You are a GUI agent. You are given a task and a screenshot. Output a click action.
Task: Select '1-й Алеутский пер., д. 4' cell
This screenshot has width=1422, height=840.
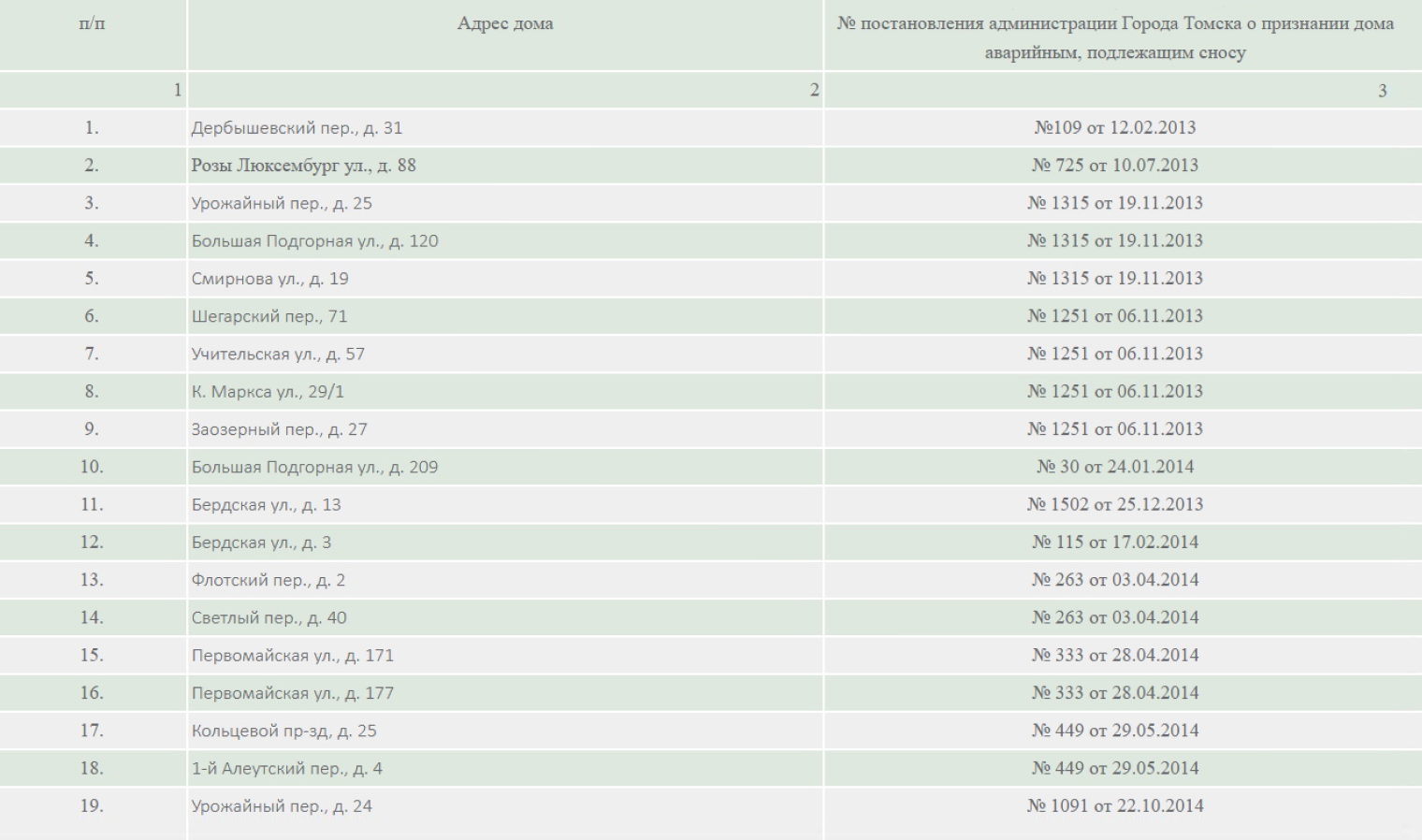click(286, 769)
